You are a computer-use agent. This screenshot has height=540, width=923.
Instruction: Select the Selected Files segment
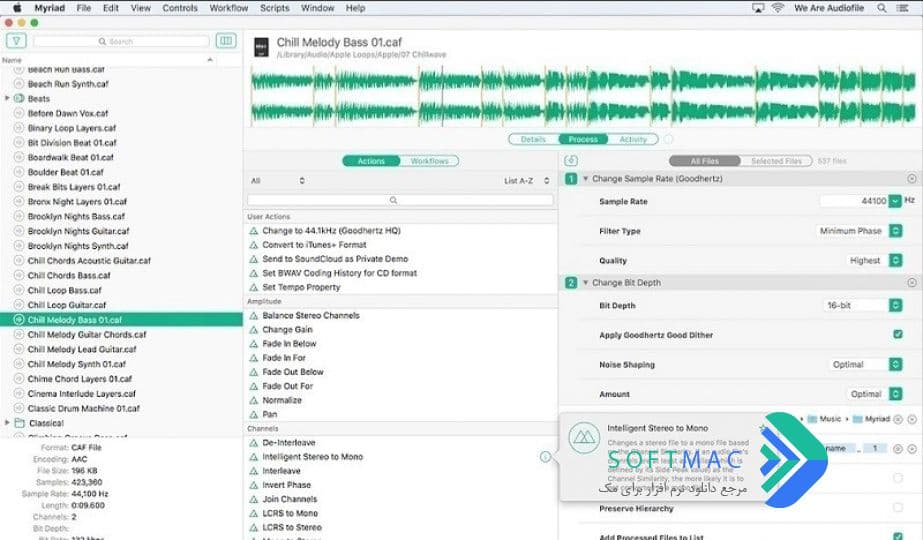pyautogui.click(x=776, y=161)
